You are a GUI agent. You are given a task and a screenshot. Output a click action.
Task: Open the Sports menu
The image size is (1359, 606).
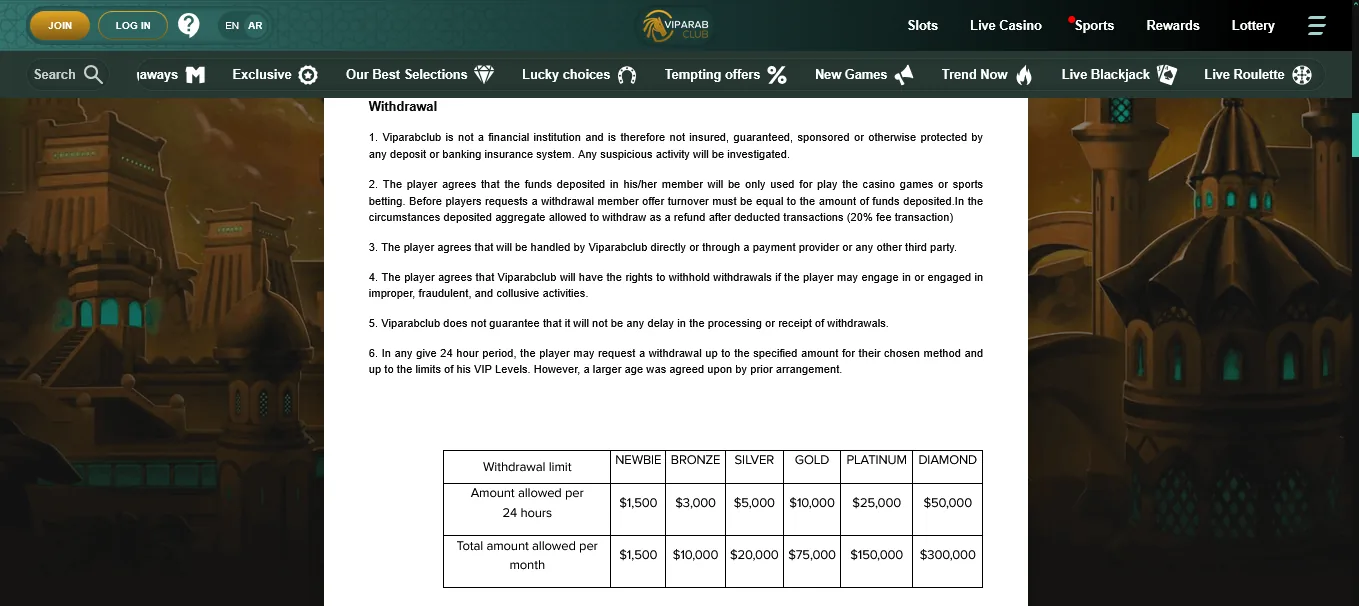pos(1093,25)
